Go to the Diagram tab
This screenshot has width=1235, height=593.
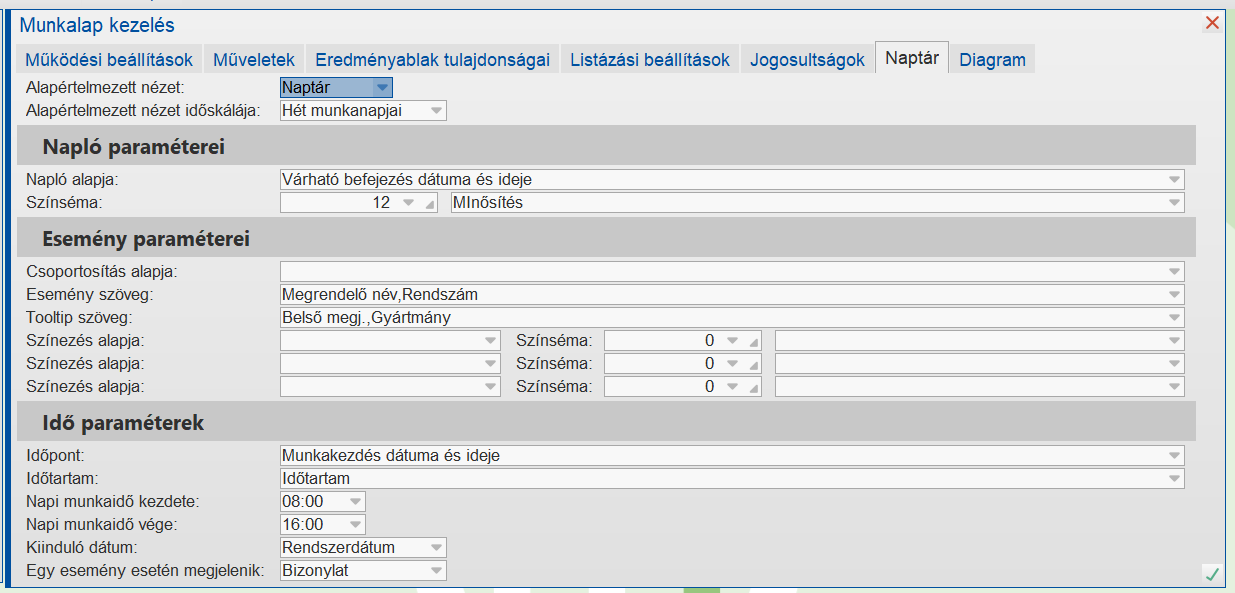tap(992, 59)
